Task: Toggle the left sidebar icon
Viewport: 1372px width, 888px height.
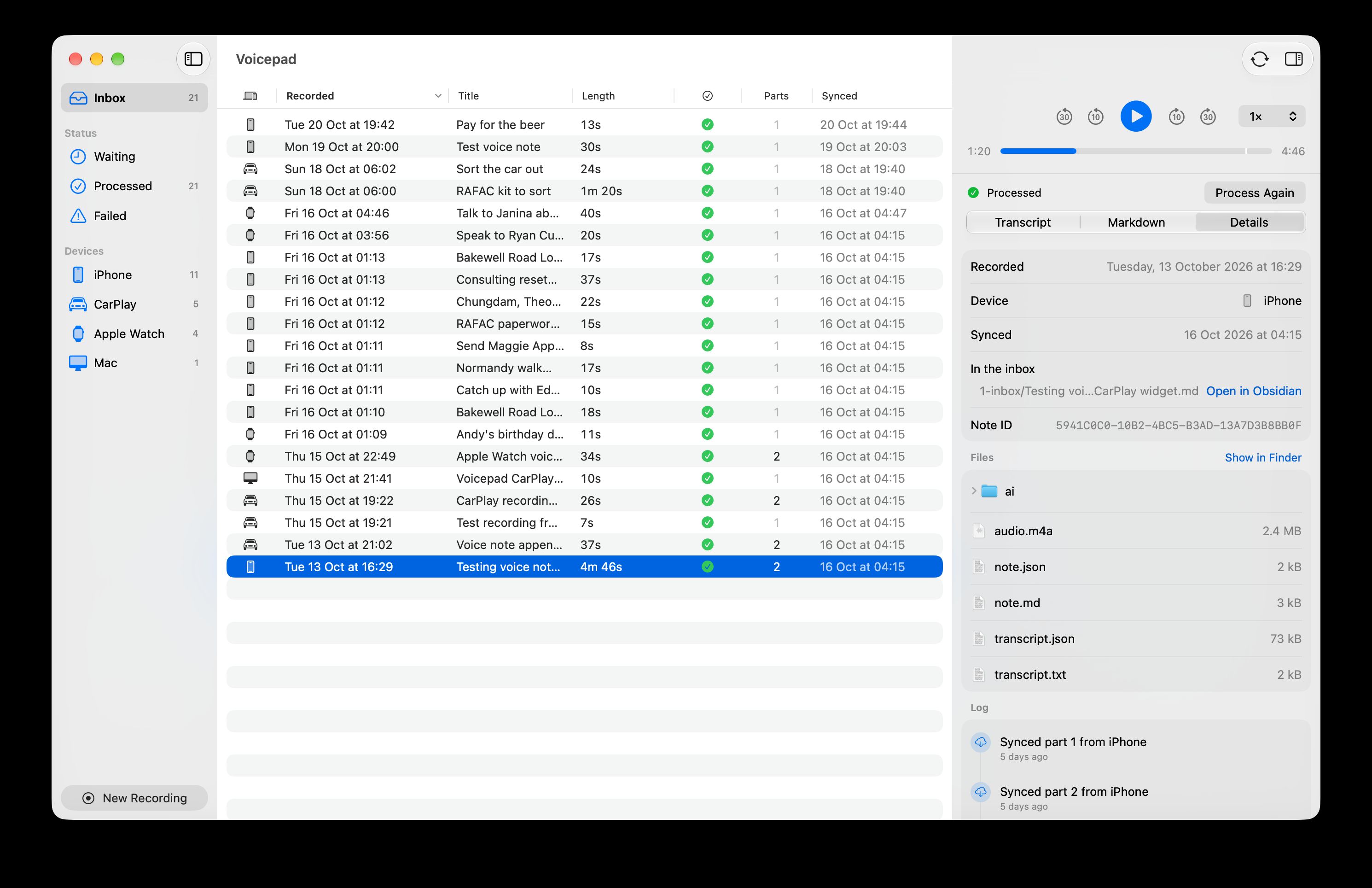Action: point(193,59)
